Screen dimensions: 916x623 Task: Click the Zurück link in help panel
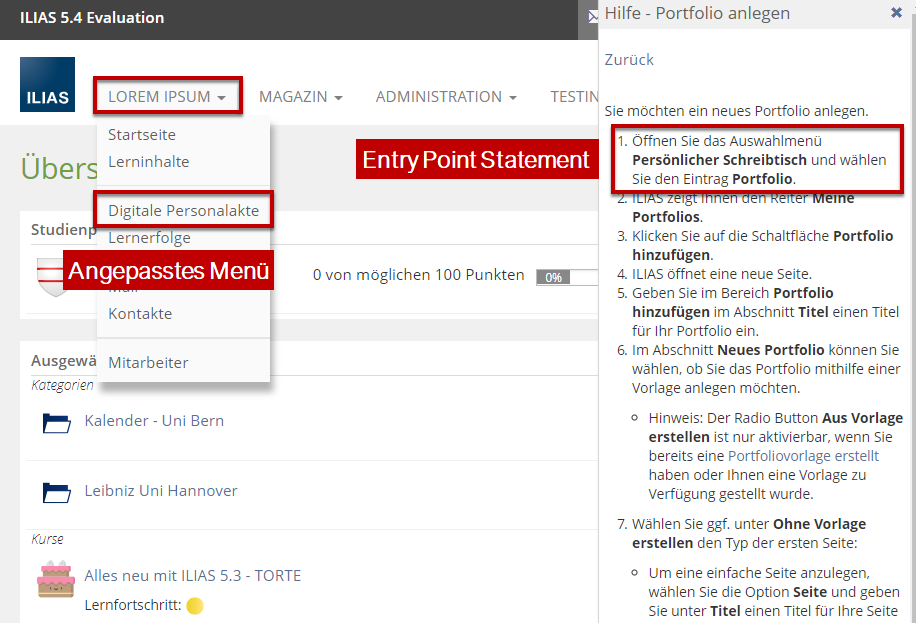tap(629, 60)
